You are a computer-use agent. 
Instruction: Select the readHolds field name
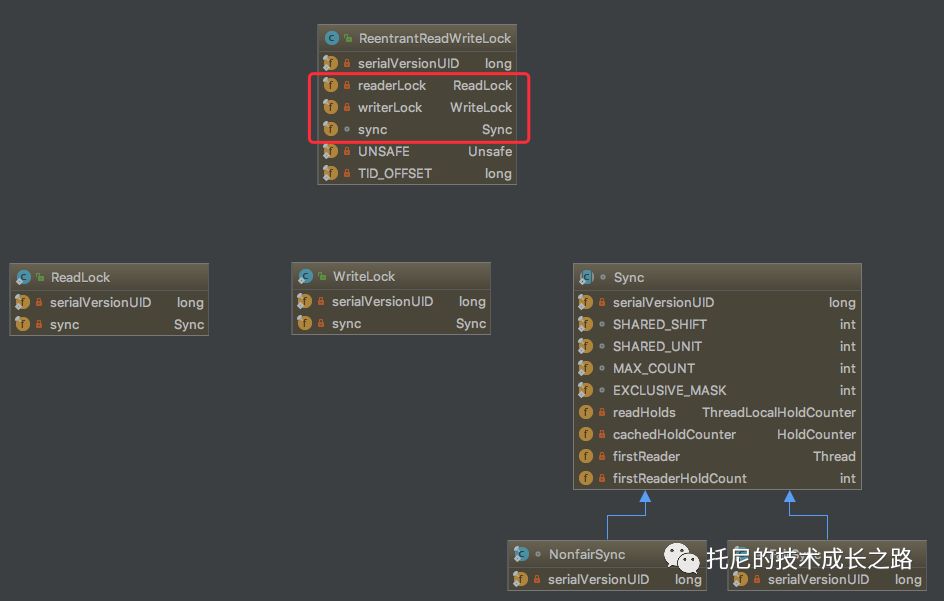644,413
